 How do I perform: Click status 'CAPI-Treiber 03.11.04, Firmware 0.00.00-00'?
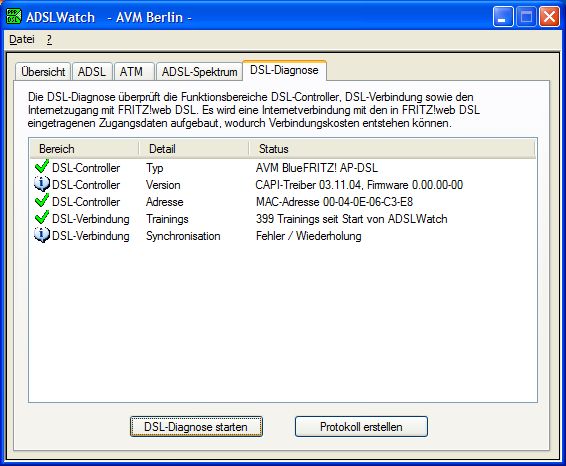point(359,185)
